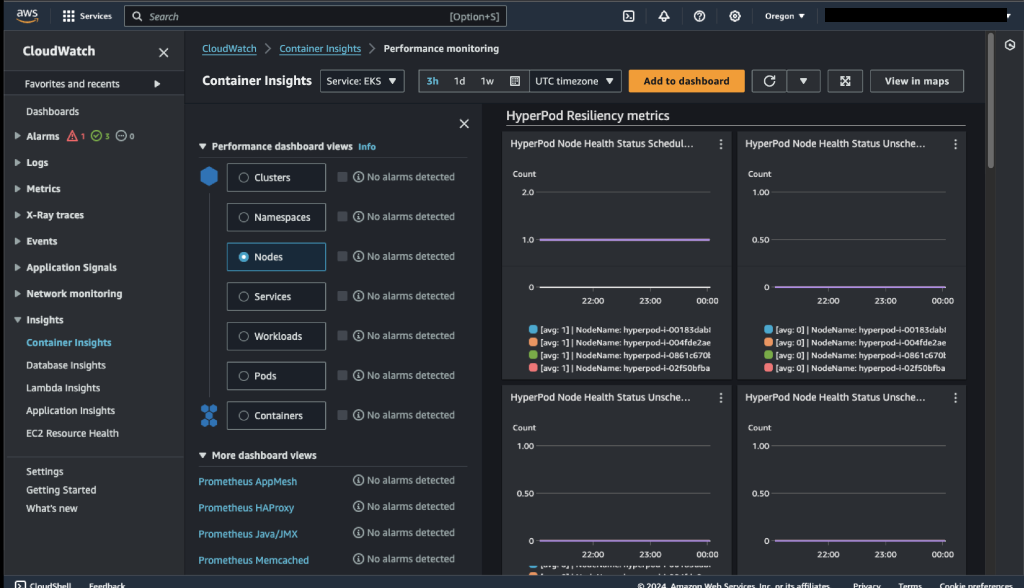Image resolution: width=1024 pixels, height=588 pixels.
Task: Click the Add to dashboard button
Action: (686, 81)
